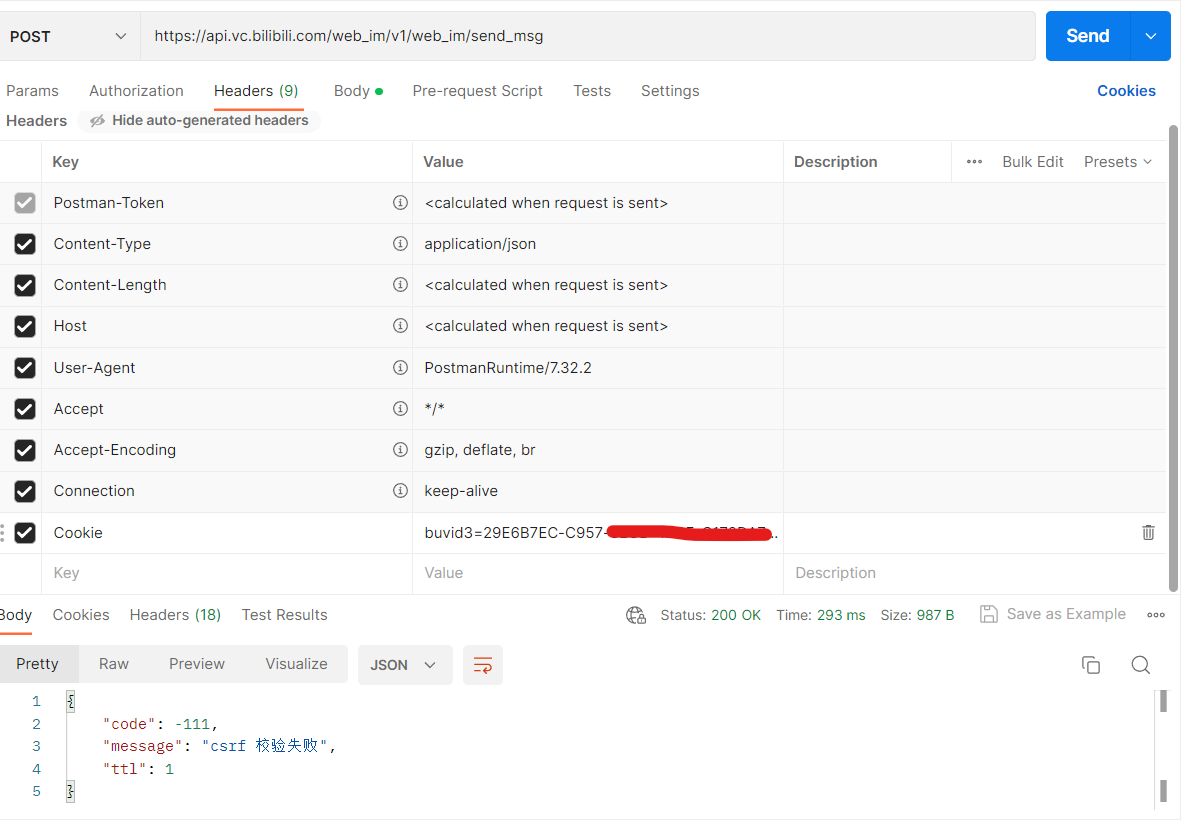Copy the response body
The height and width of the screenshot is (827, 1181).
(x=1091, y=664)
